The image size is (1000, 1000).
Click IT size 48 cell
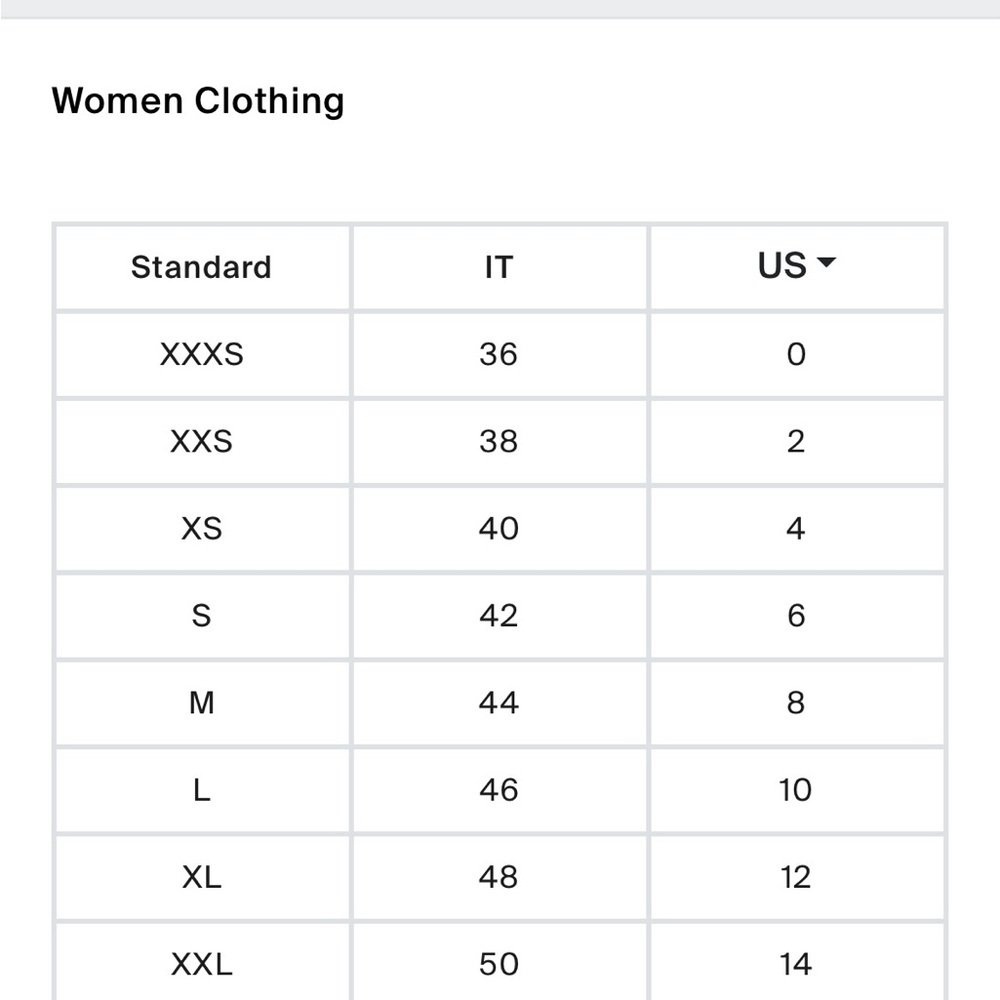(x=499, y=878)
